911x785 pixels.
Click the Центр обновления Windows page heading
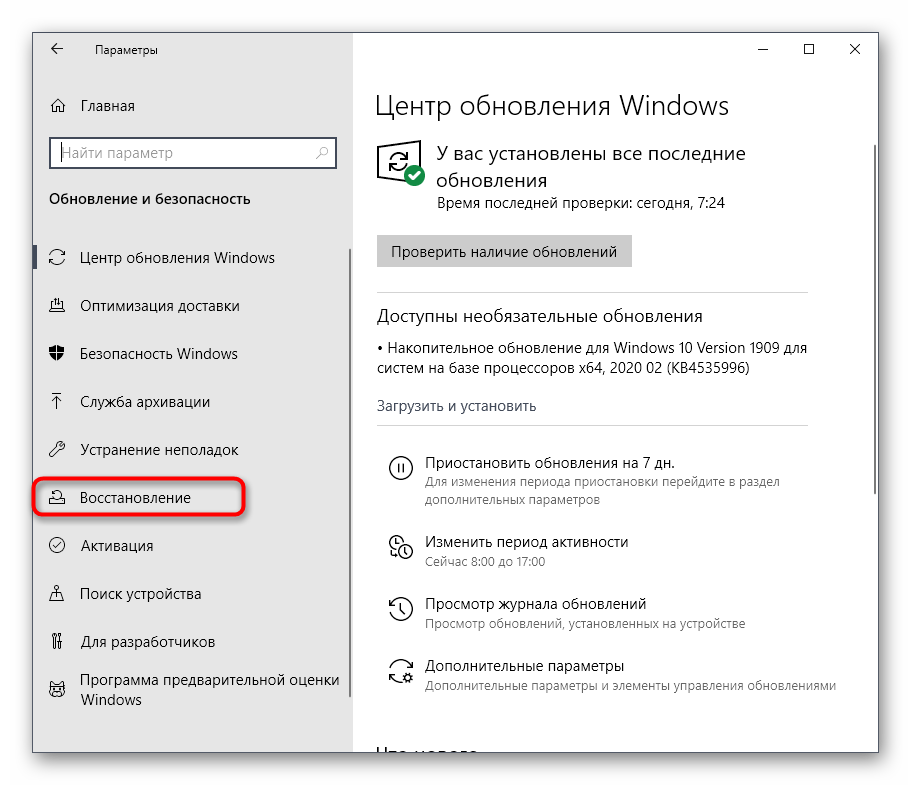(551, 106)
